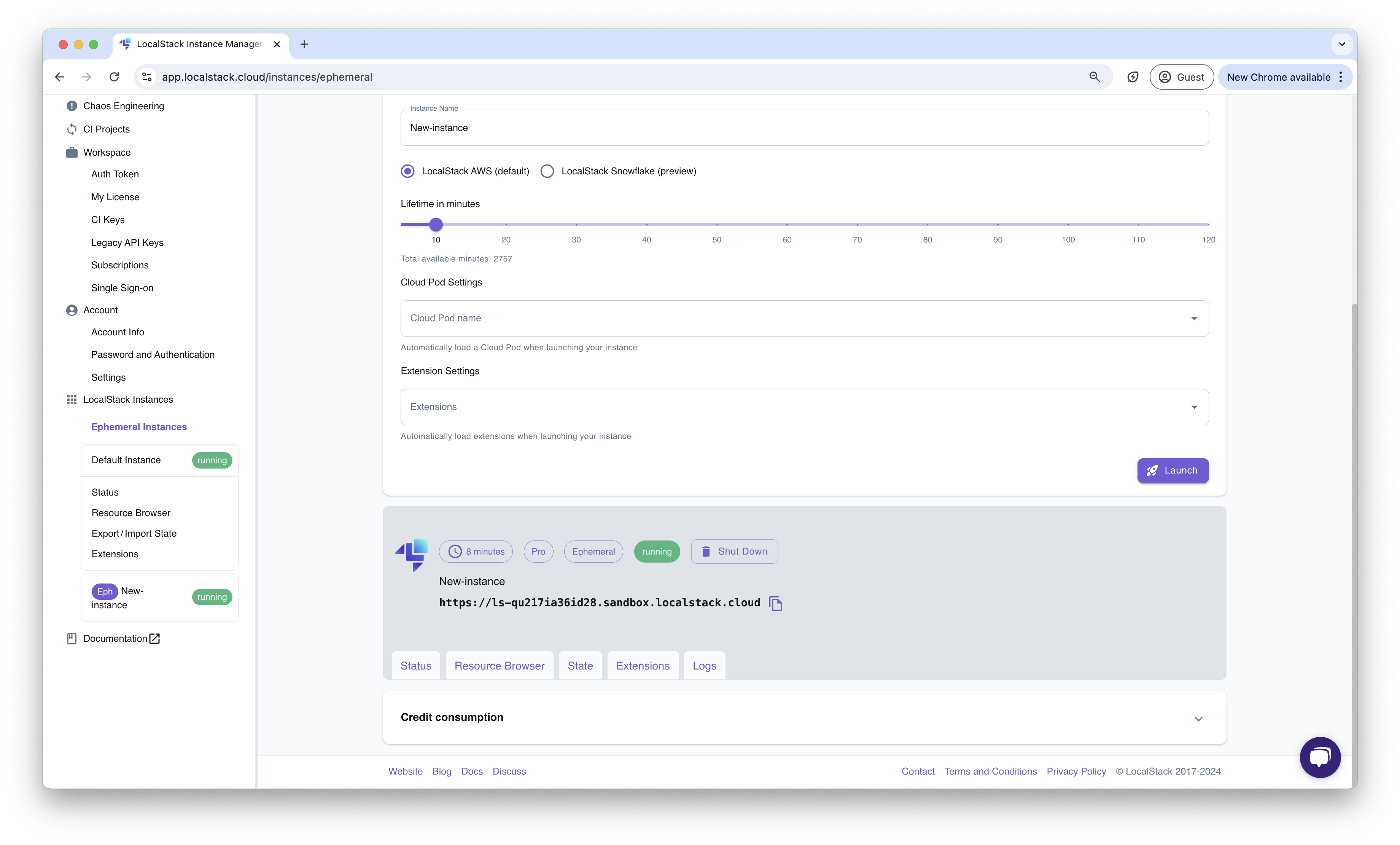Click the Account icon in the sidebar
1400x845 pixels.
tap(71, 310)
